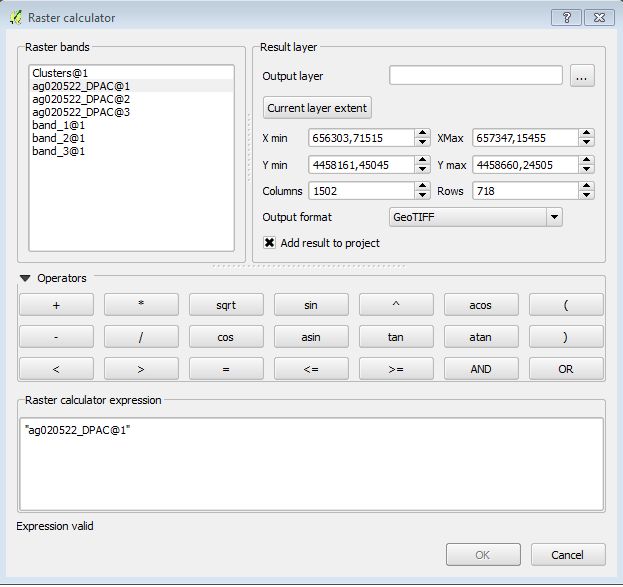Insert the plus (+) operator
The height and width of the screenshot is (587, 623).
[x=56, y=305]
